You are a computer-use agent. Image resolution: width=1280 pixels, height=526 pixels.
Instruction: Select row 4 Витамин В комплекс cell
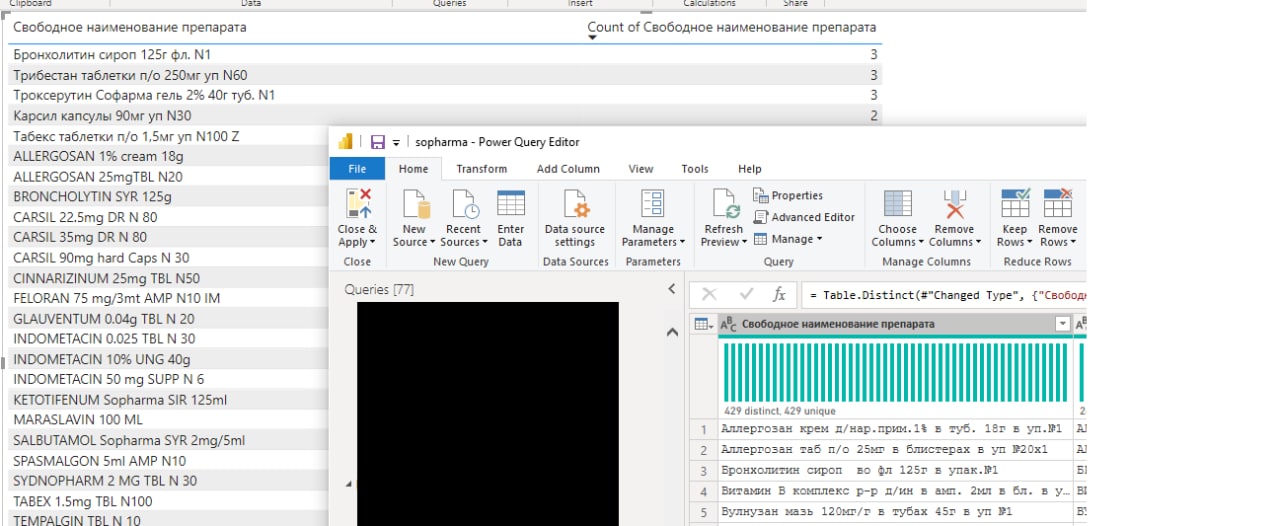point(895,491)
